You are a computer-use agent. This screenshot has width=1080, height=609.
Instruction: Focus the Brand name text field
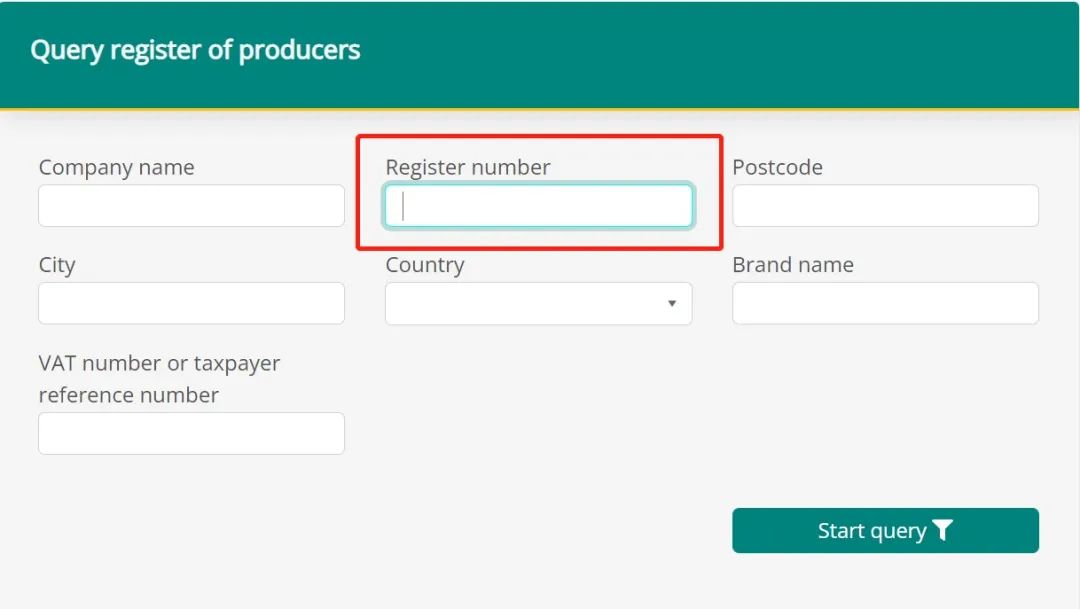[885, 303]
